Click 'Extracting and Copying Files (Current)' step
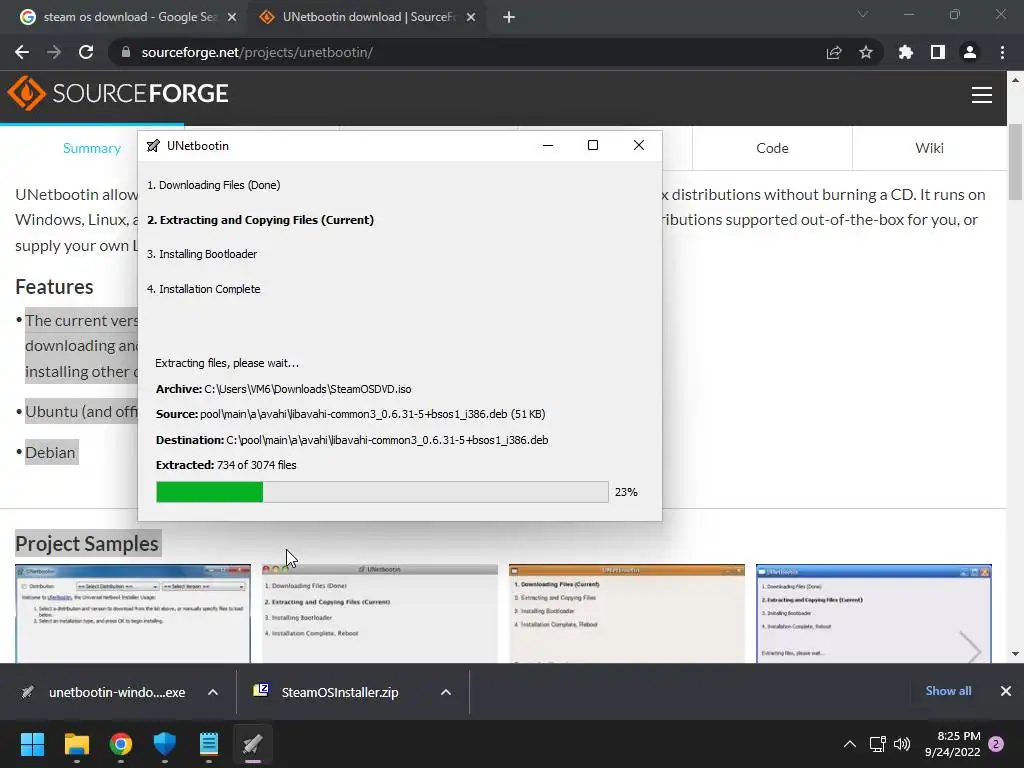This screenshot has height=768, width=1024. [261, 220]
